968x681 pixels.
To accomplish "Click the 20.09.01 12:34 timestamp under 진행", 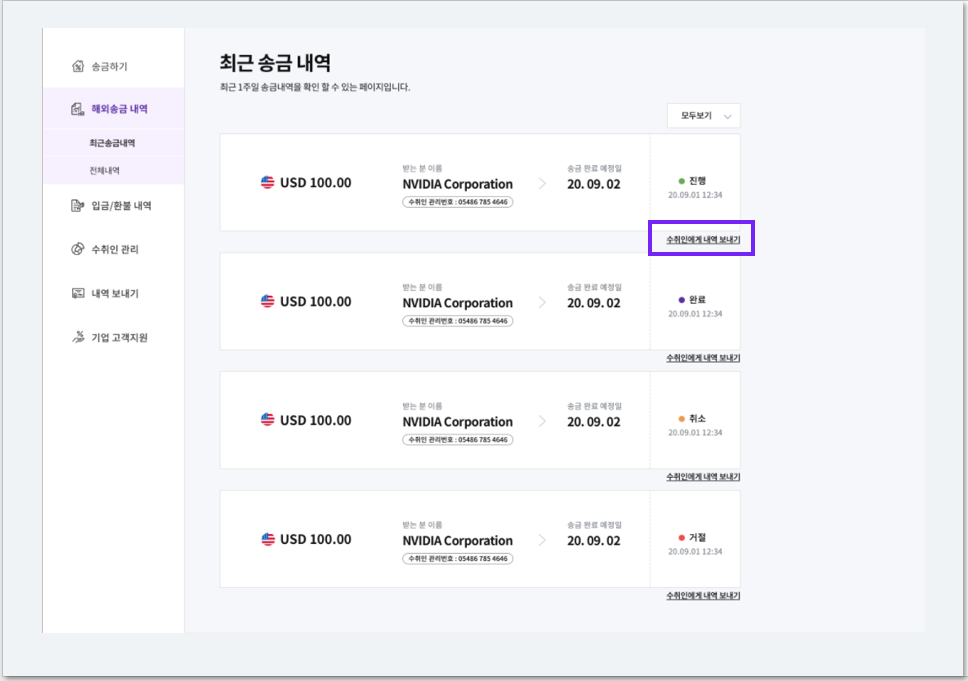I will pos(695,195).
